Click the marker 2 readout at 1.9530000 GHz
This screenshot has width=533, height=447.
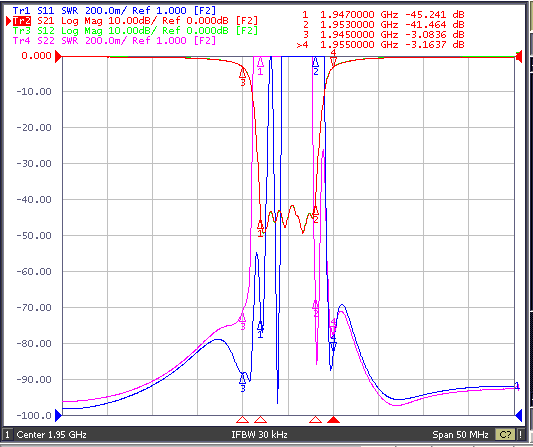(x=383, y=24)
